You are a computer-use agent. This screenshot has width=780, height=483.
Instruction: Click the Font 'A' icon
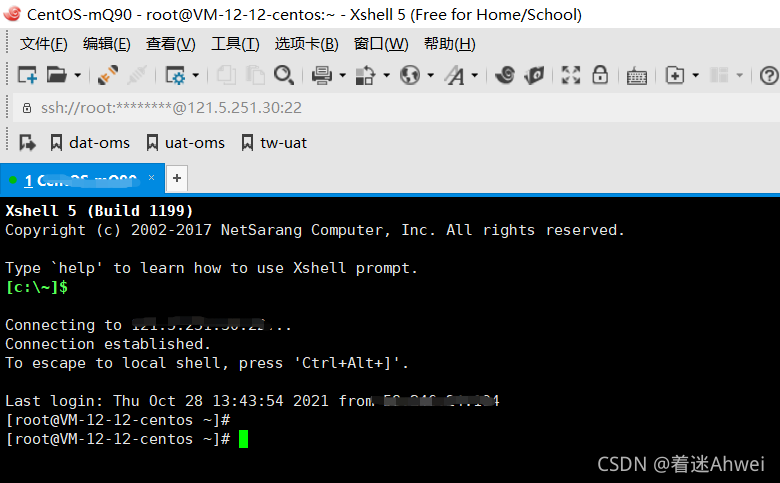pos(455,76)
